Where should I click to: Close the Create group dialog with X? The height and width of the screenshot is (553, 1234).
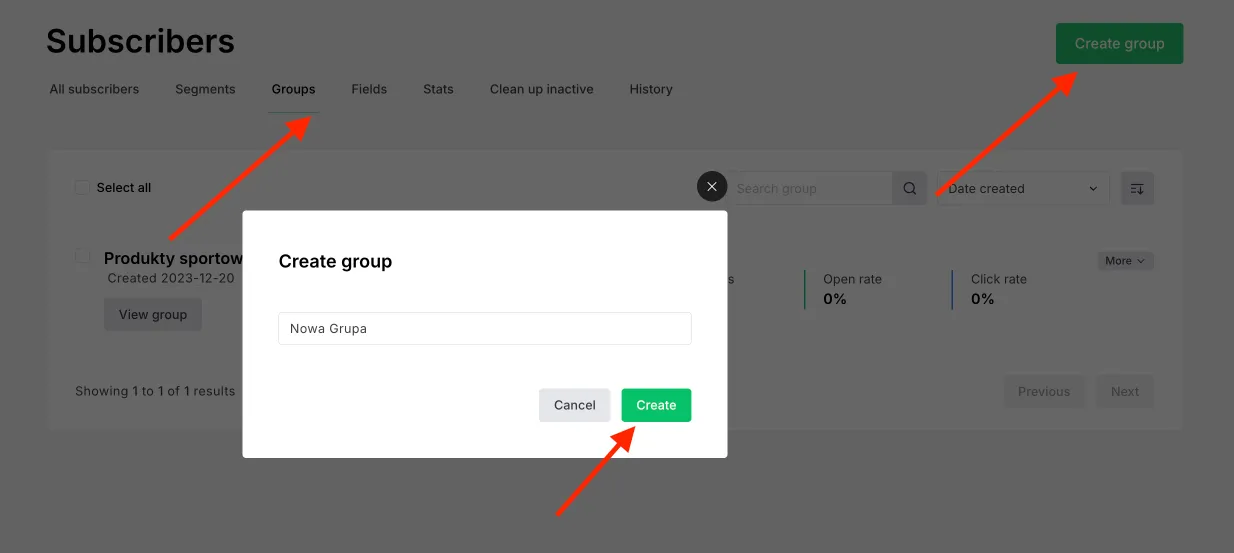click(x=711, y=187)
